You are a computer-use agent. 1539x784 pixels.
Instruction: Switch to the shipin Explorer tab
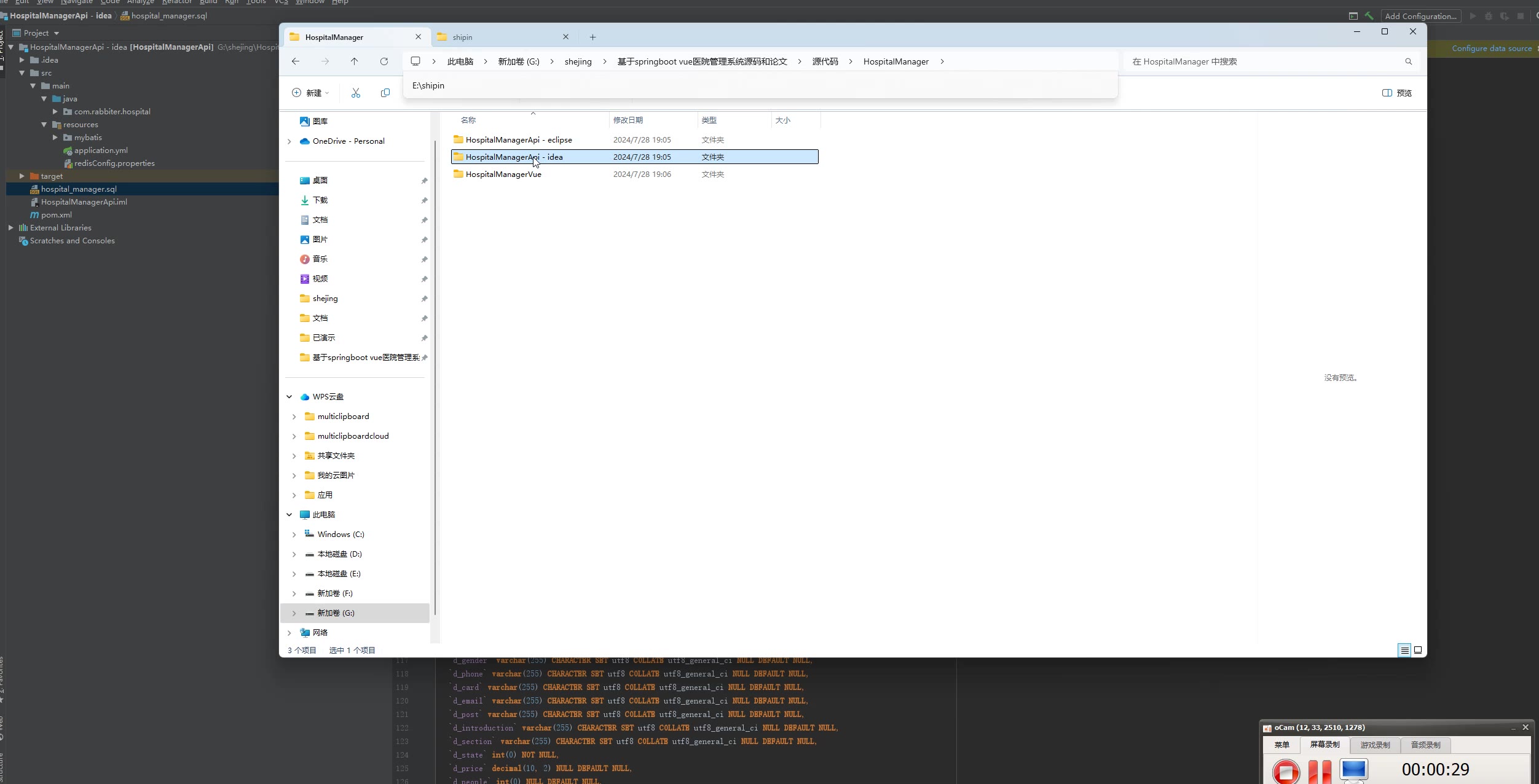coord(463,37)
